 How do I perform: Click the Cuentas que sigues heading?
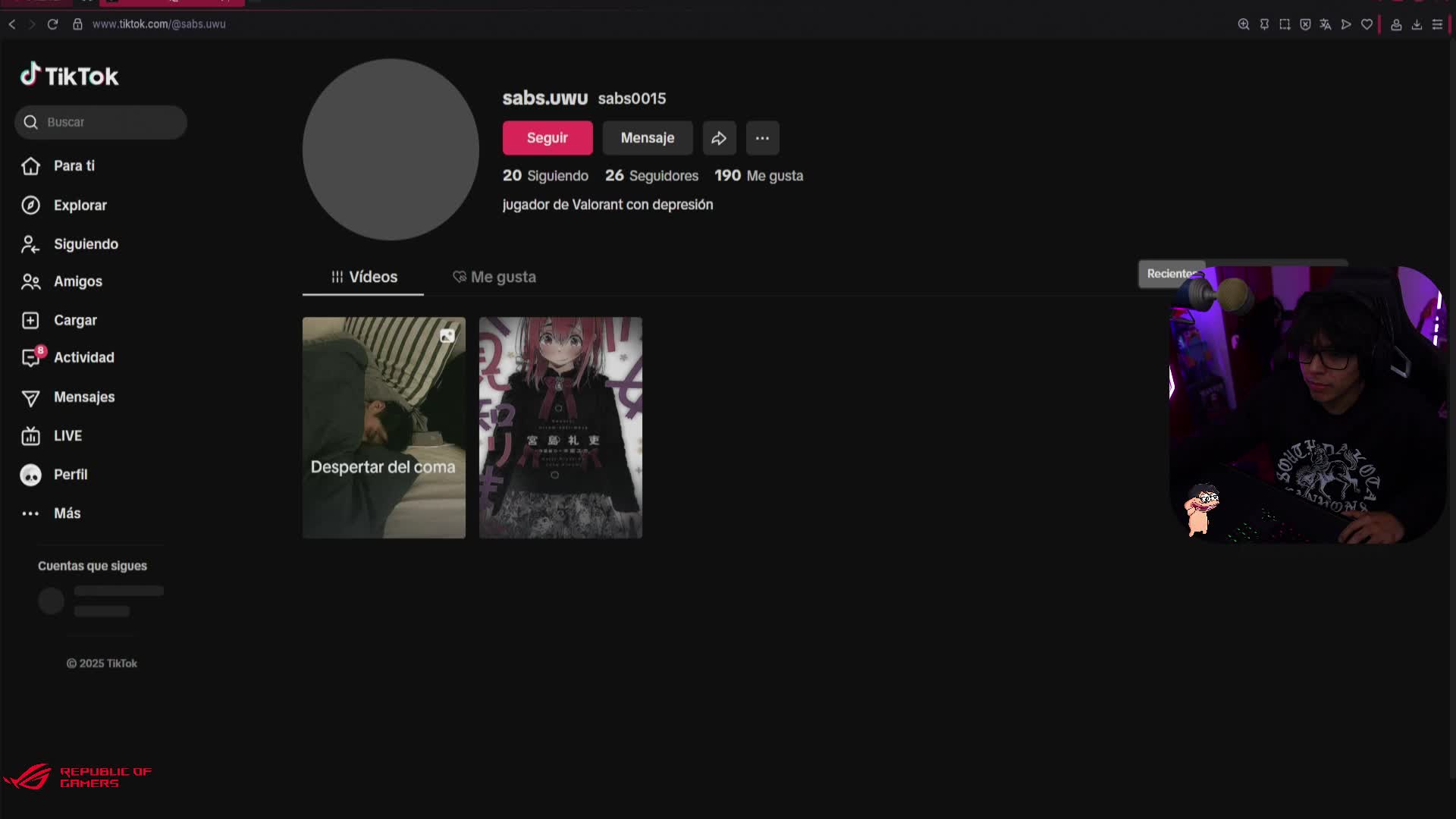click(x=93, y=566)
